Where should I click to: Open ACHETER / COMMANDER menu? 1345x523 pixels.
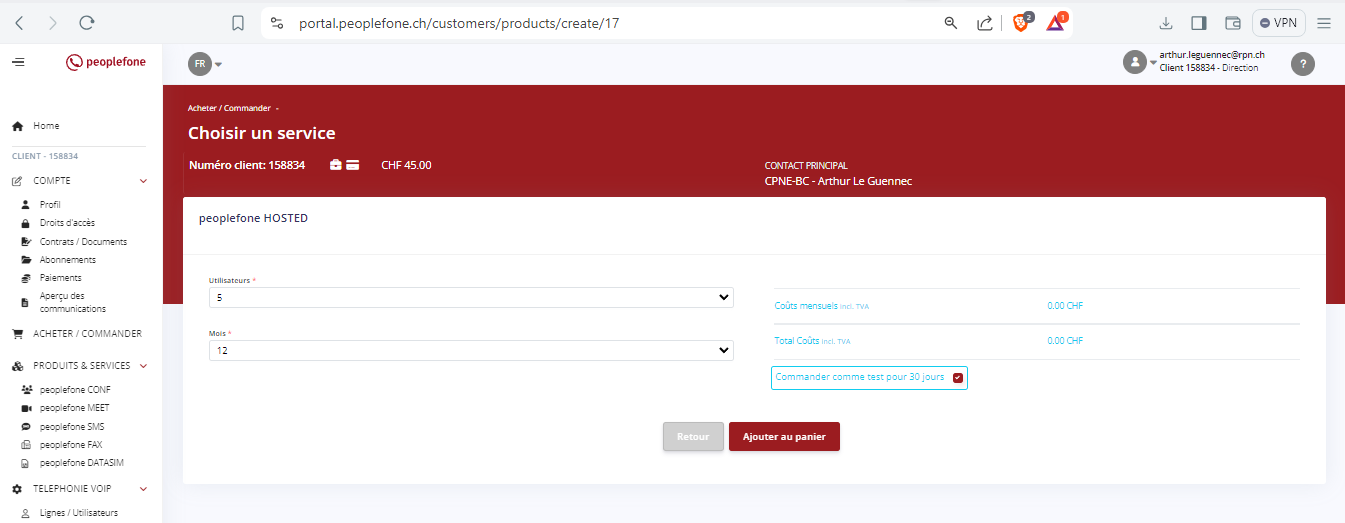tap(87, 334)
